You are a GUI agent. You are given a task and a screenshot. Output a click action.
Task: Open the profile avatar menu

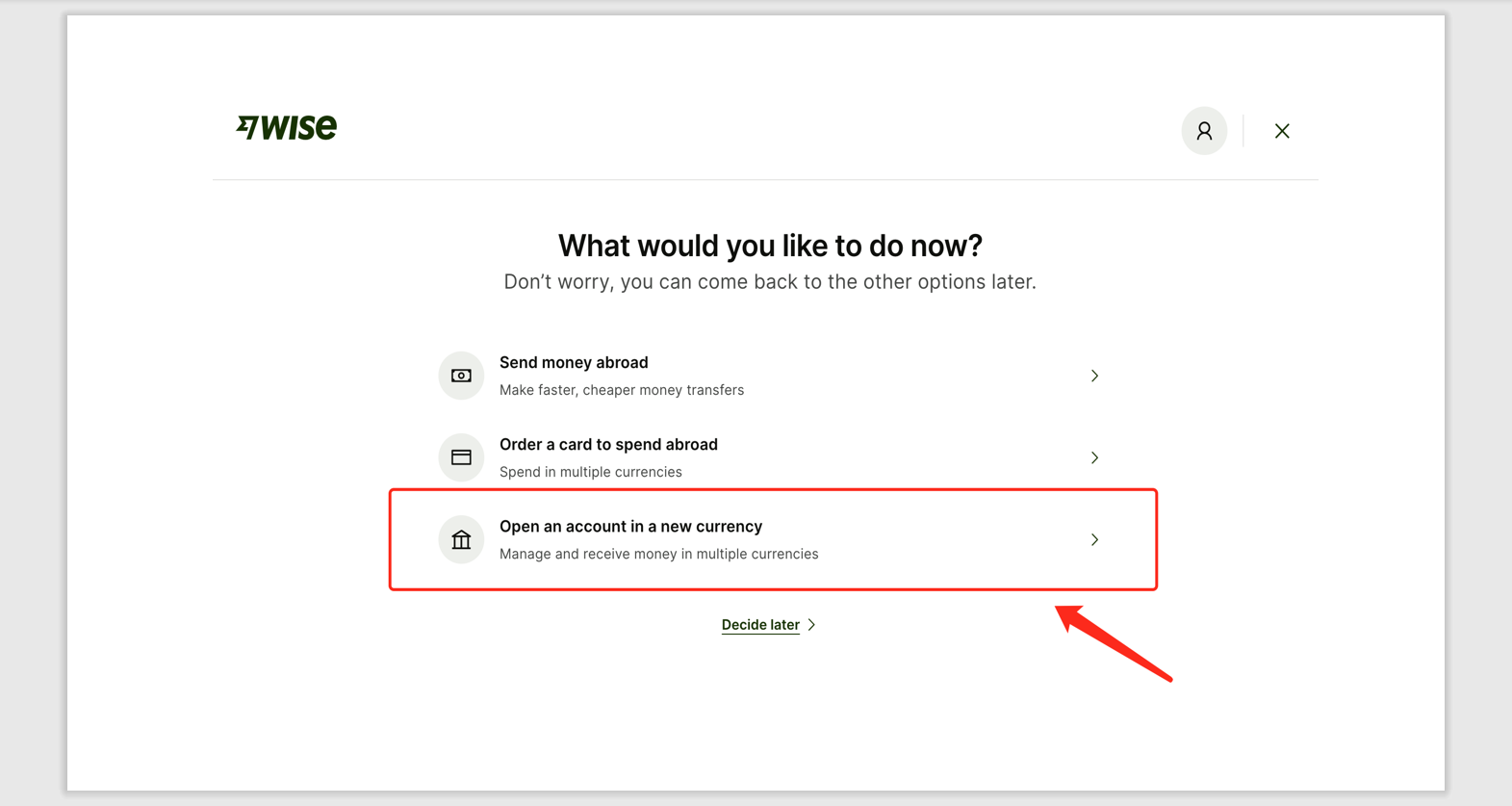point(1204,131)
